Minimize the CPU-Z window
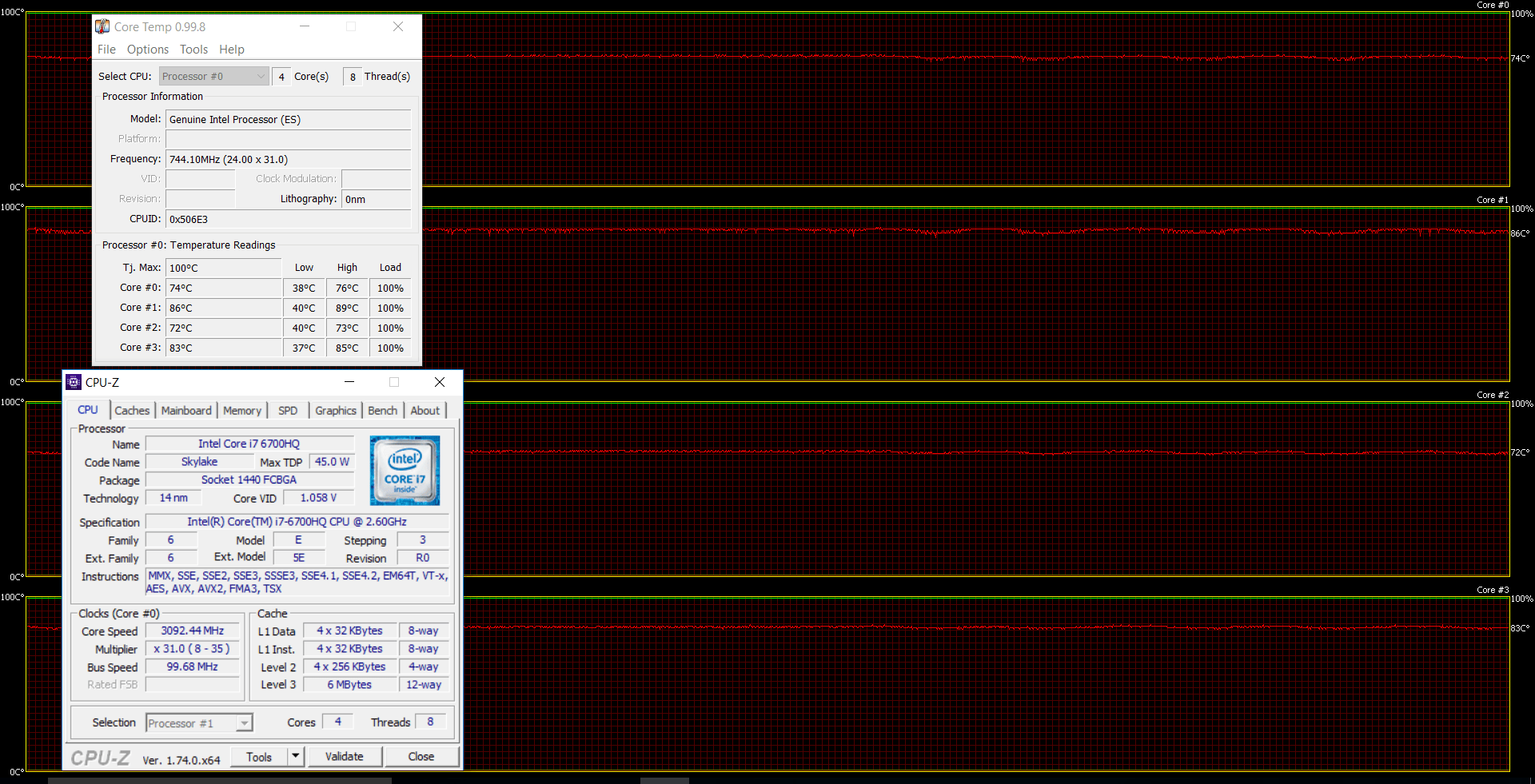 tap(349, 382)
